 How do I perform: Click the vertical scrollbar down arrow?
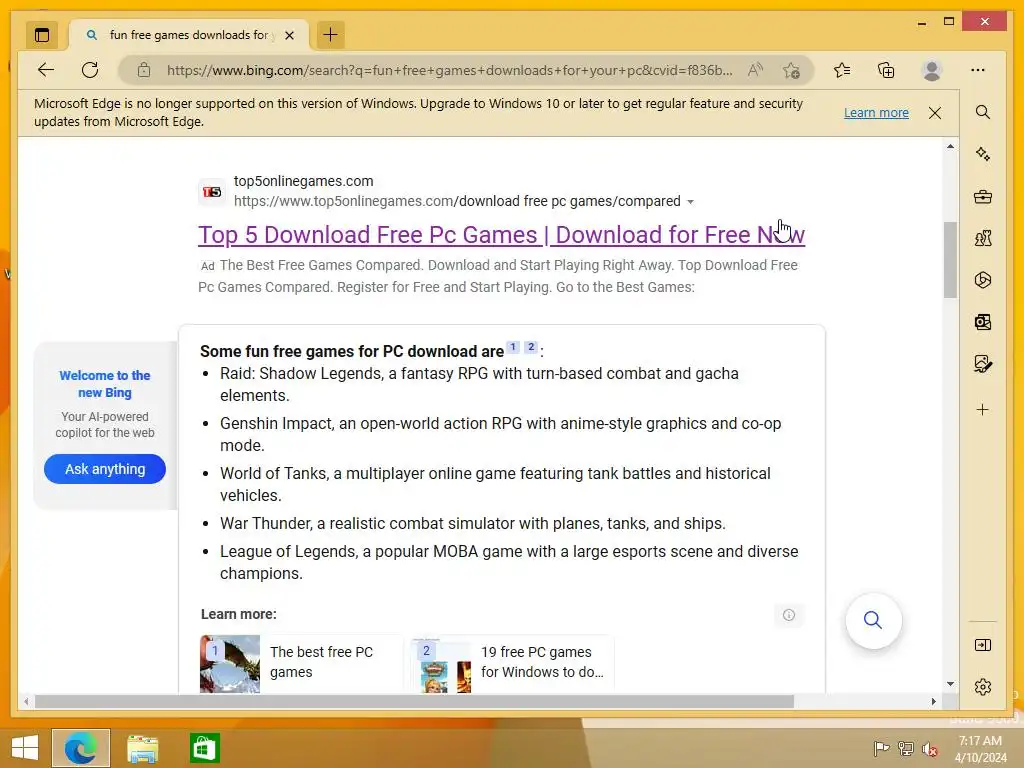click(950, 684)
